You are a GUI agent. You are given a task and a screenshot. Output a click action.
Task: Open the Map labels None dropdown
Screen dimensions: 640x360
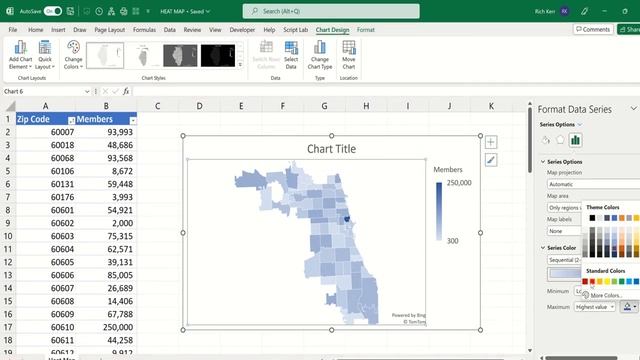pyautogui.click(x=564, y=231)
